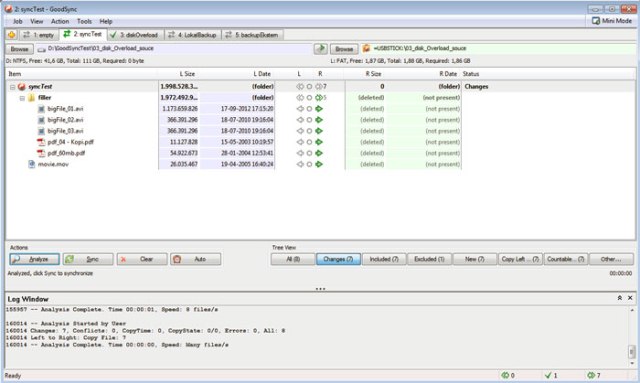Collapse the filler folder tree node
Viewport: 640px width, 383px height.
22,98
